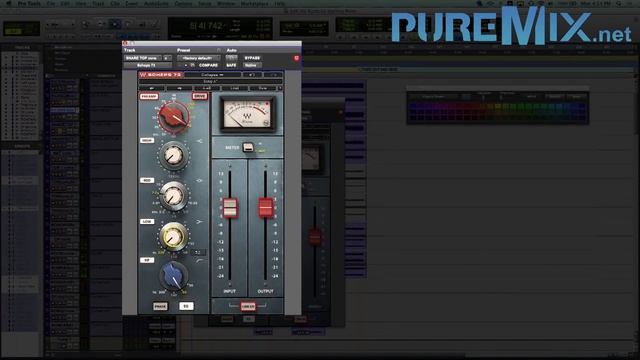Click the input clip LED under fader
The image size is (640, 360).
pyautogui.click(x=230, y=284)
